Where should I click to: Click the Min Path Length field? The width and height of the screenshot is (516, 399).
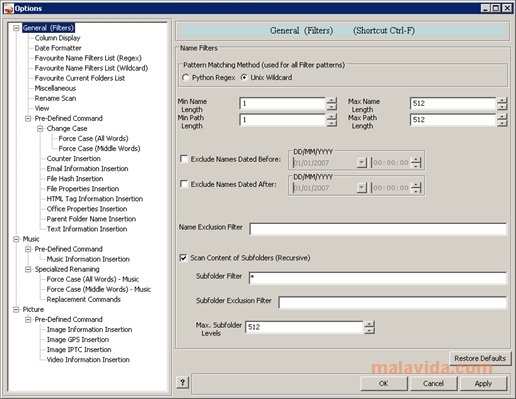click(x=282, y=120)
